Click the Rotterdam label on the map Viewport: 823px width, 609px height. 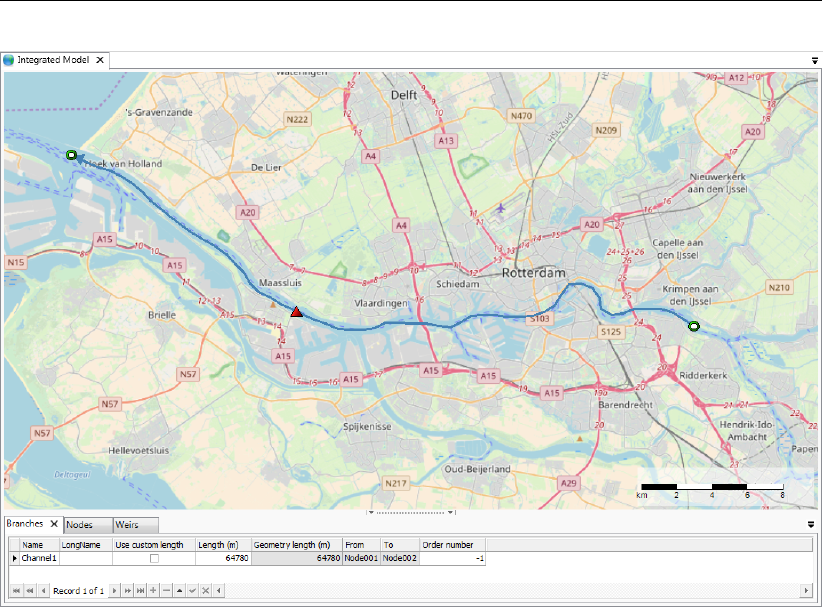[534, 273]
